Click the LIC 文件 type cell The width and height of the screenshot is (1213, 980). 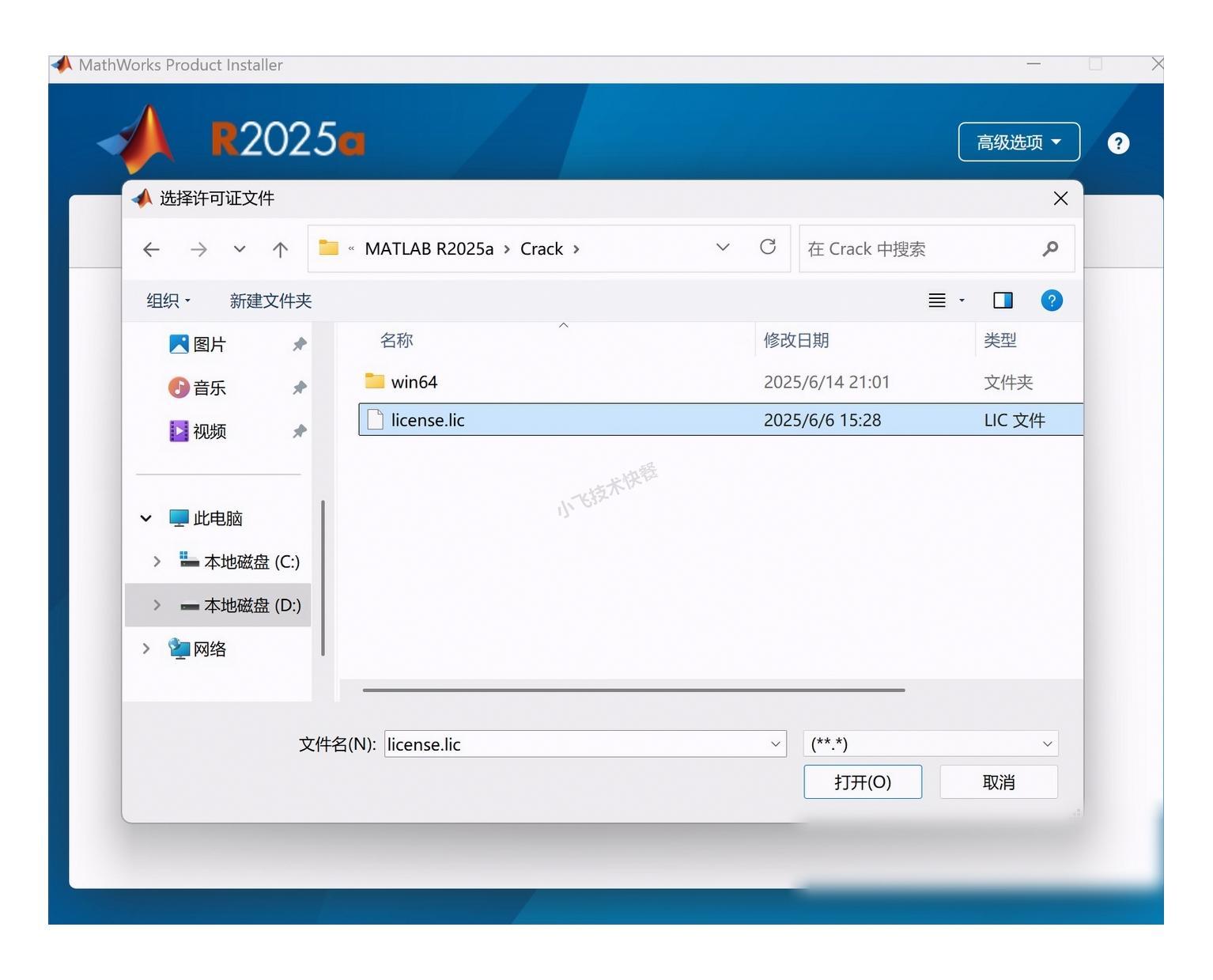coord(1015,420)
